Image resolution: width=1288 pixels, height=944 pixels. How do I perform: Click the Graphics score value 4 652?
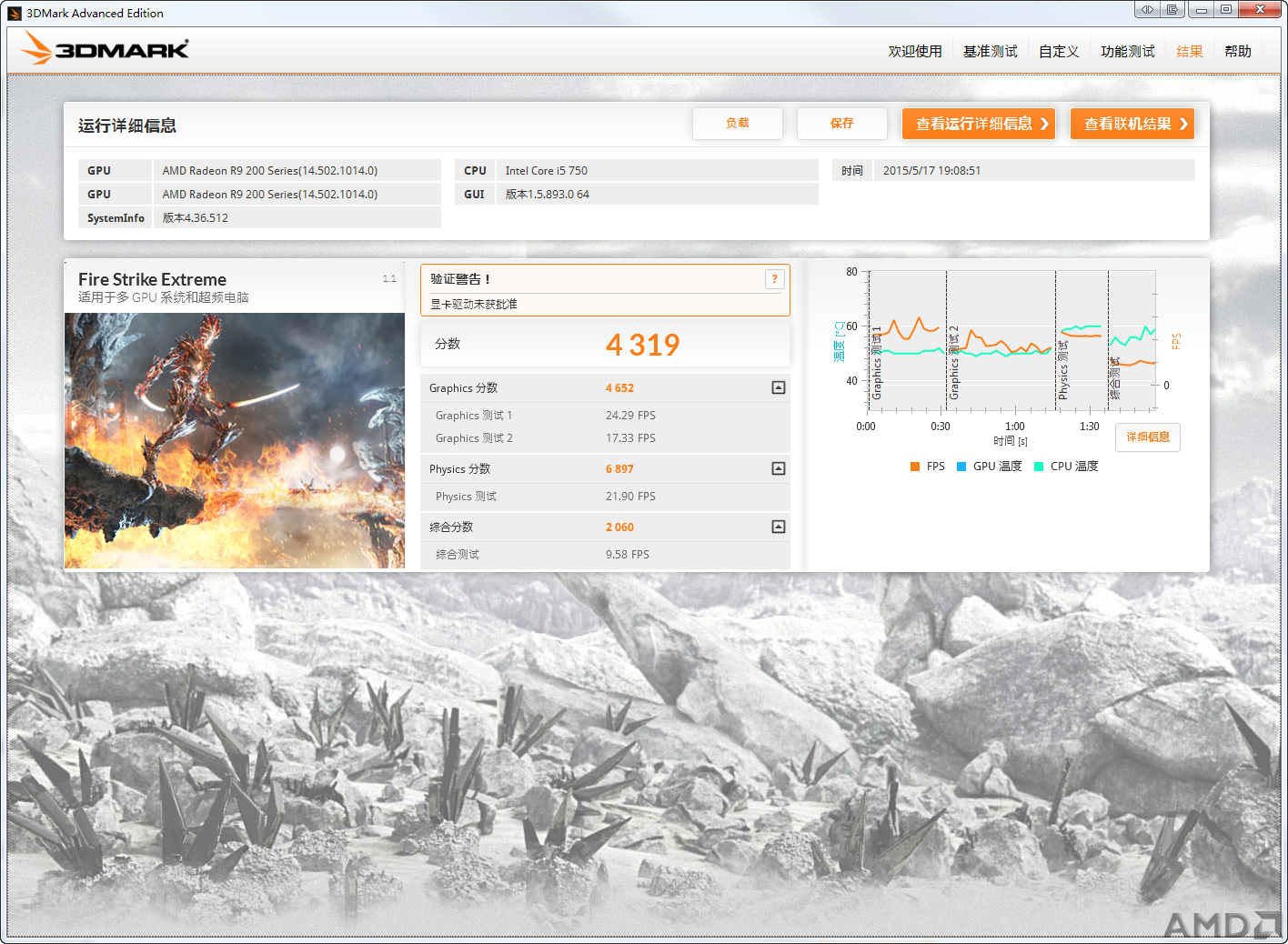point(619,388)
